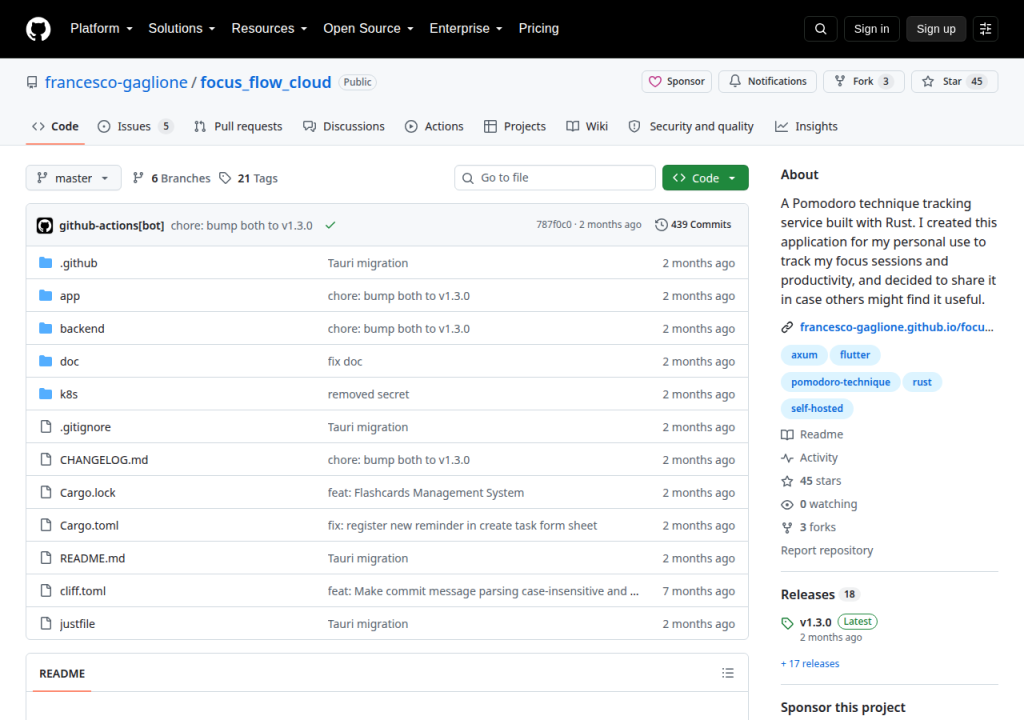Image resolution: width=1024 pixels, height=720 pixels.
Task: Click Sign up
Action: click(x=936, y=29)
